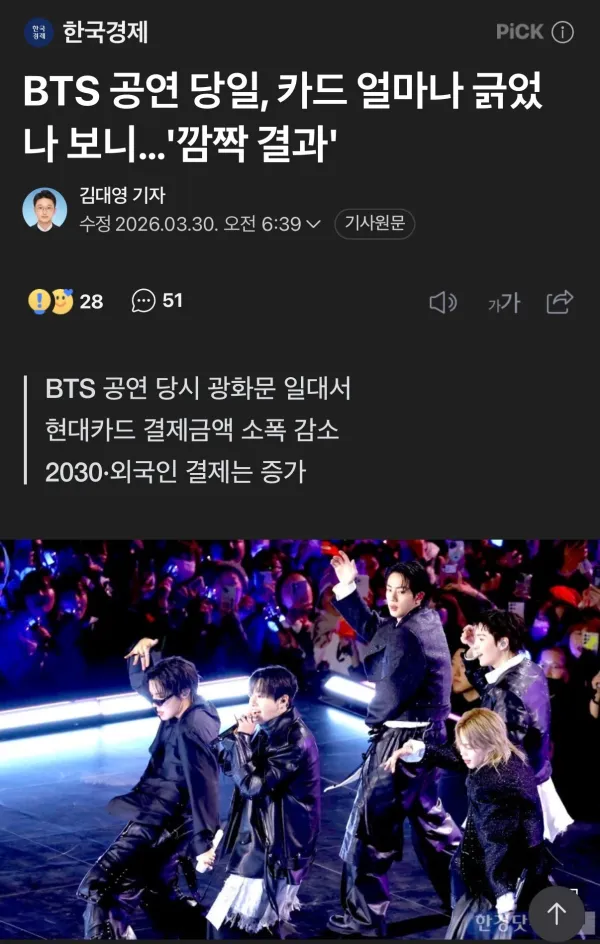Image resolution: width=600 pixels, height=944 pixels.
Task: Click the 기사원문 button
Action: [x=374, y=224]
